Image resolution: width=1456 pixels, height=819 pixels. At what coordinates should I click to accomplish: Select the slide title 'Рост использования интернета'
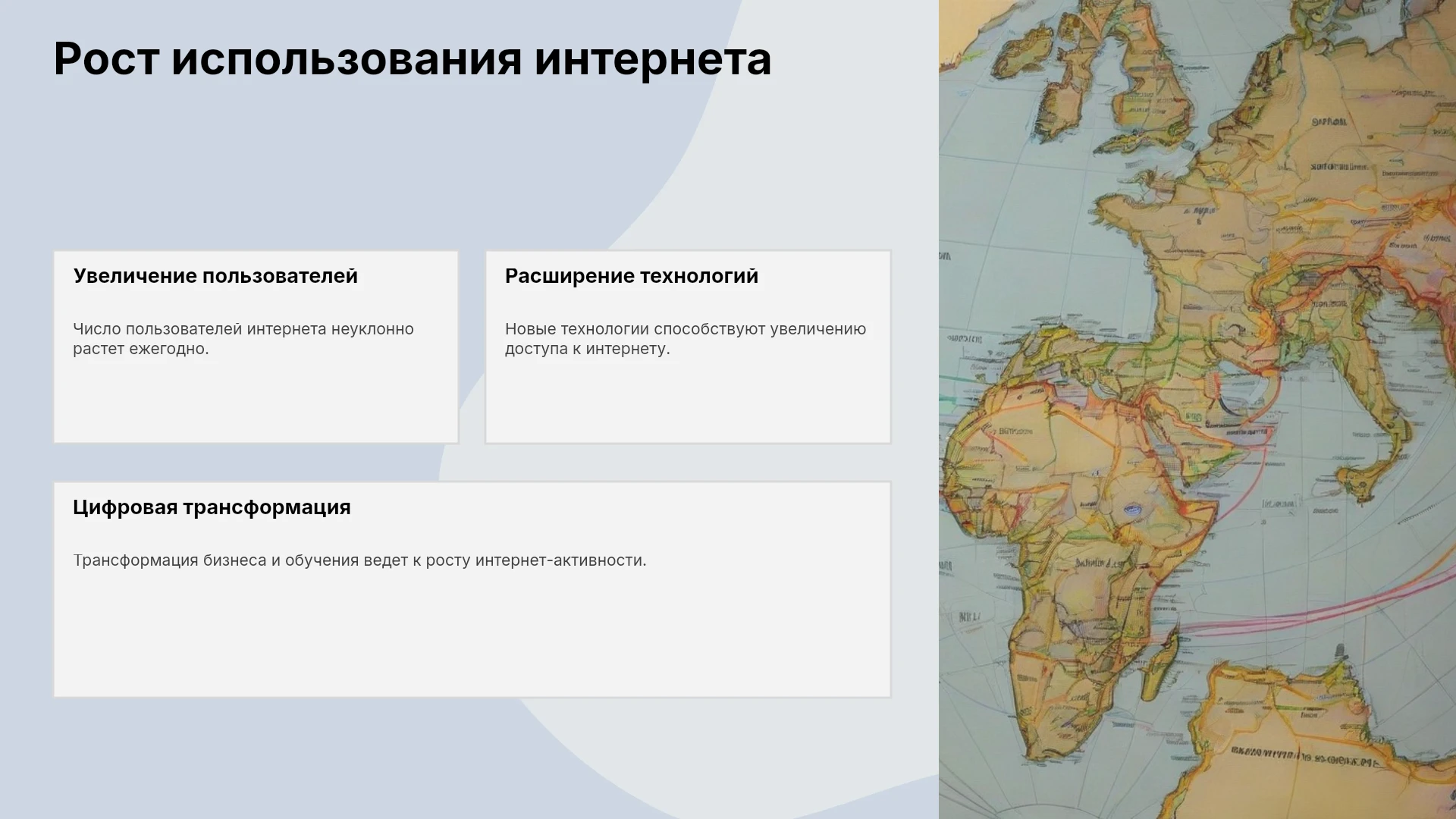412,59
